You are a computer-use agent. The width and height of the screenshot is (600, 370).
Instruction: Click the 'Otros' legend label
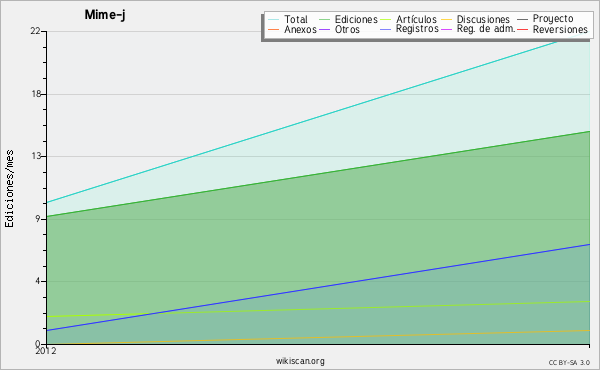347,29
